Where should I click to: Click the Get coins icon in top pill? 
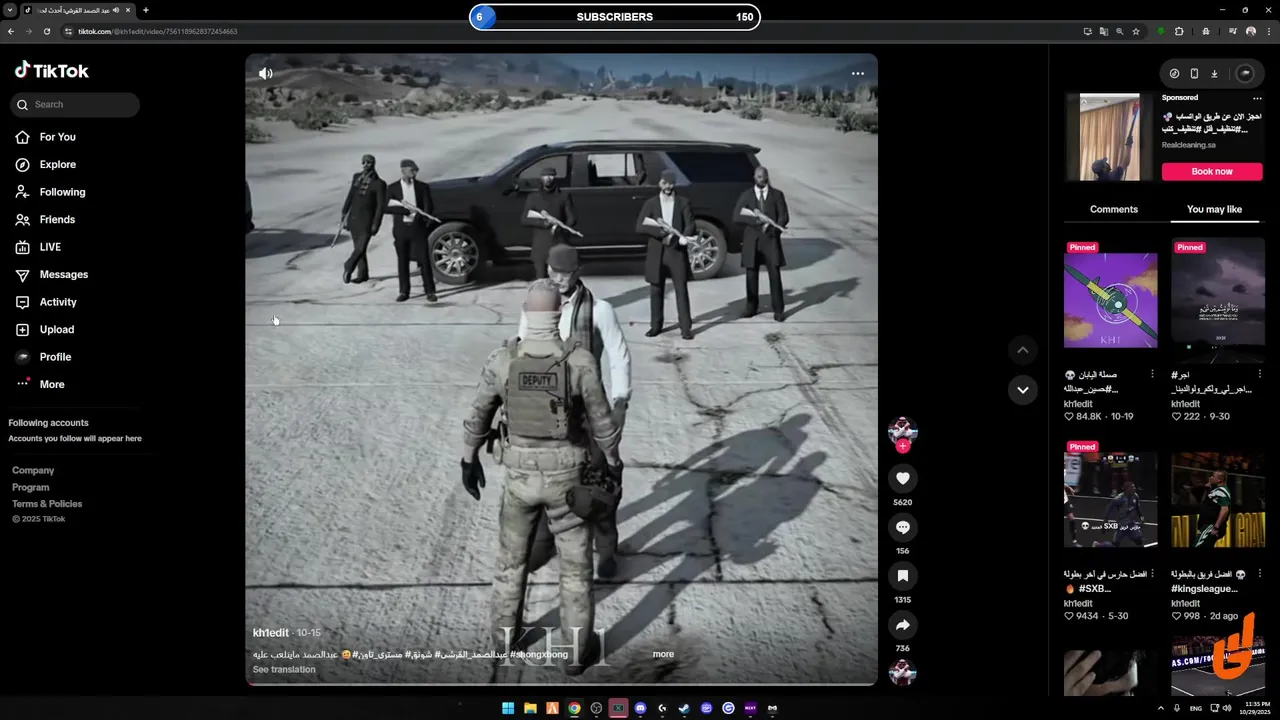(1174, 73)
